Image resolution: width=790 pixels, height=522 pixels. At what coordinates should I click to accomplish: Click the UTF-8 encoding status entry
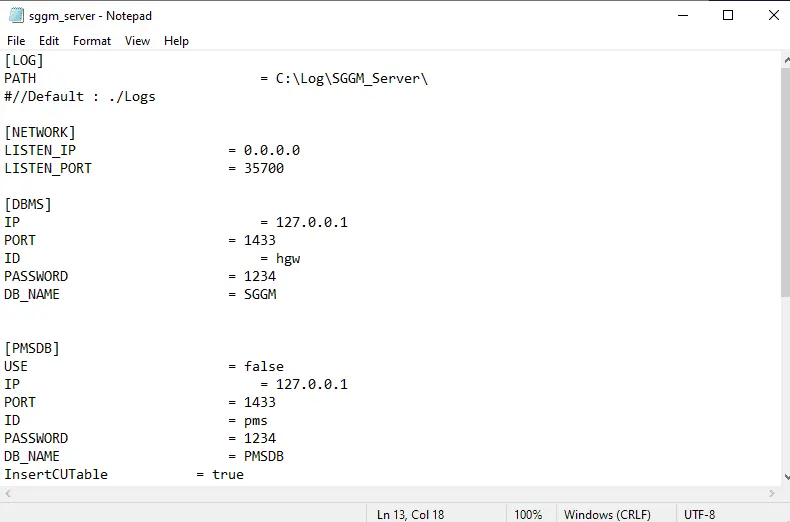(699, 514)
